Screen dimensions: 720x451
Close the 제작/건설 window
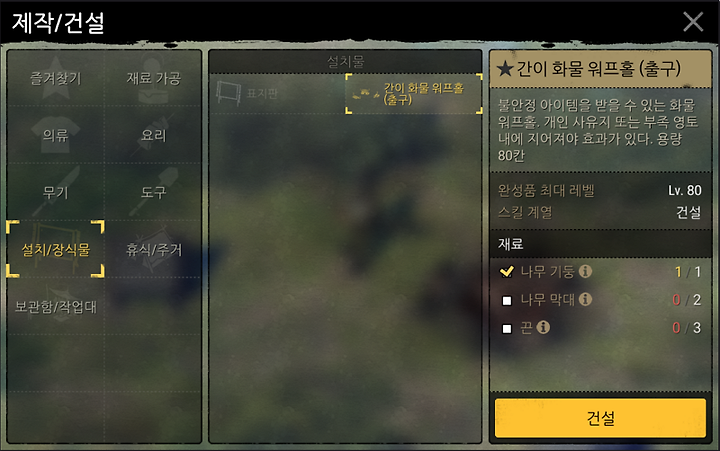tap(693, 22)
